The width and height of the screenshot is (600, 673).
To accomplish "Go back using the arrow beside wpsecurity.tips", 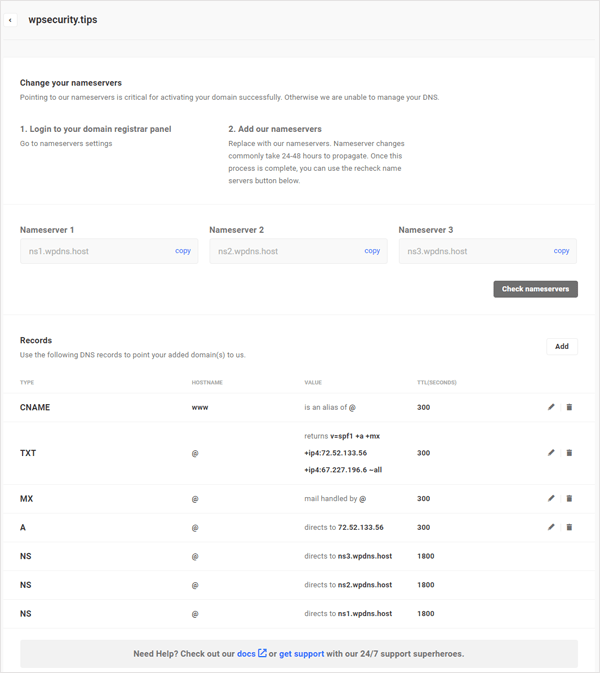I will pos(10,20).
